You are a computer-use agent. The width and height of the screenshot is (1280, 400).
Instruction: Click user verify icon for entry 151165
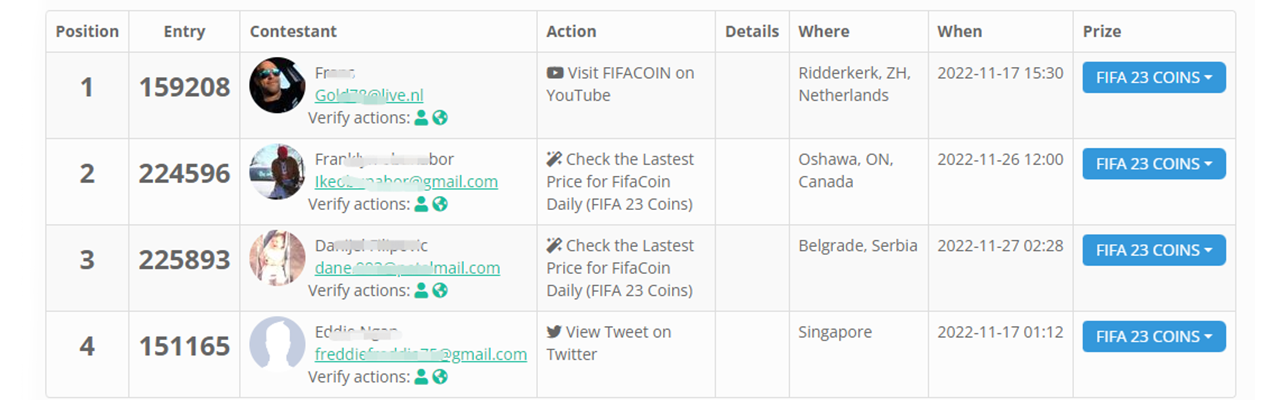421,377
